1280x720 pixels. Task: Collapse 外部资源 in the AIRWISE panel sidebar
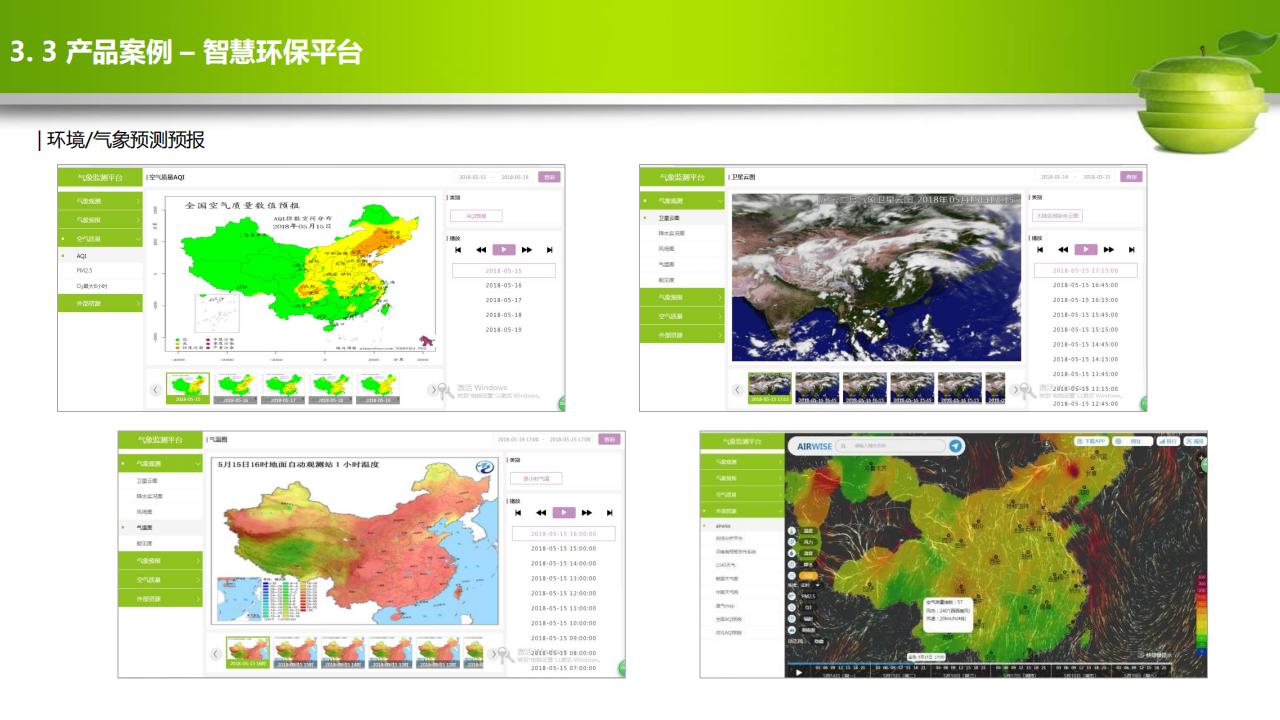coord(742,510)
